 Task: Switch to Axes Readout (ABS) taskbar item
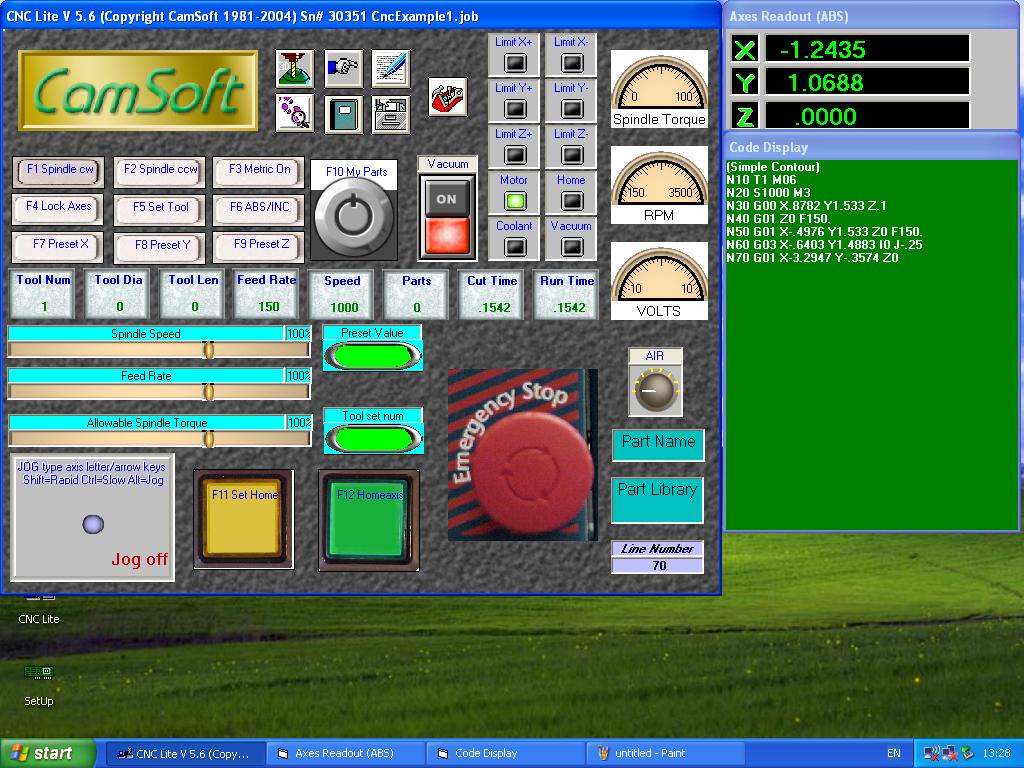pos(345,753)
